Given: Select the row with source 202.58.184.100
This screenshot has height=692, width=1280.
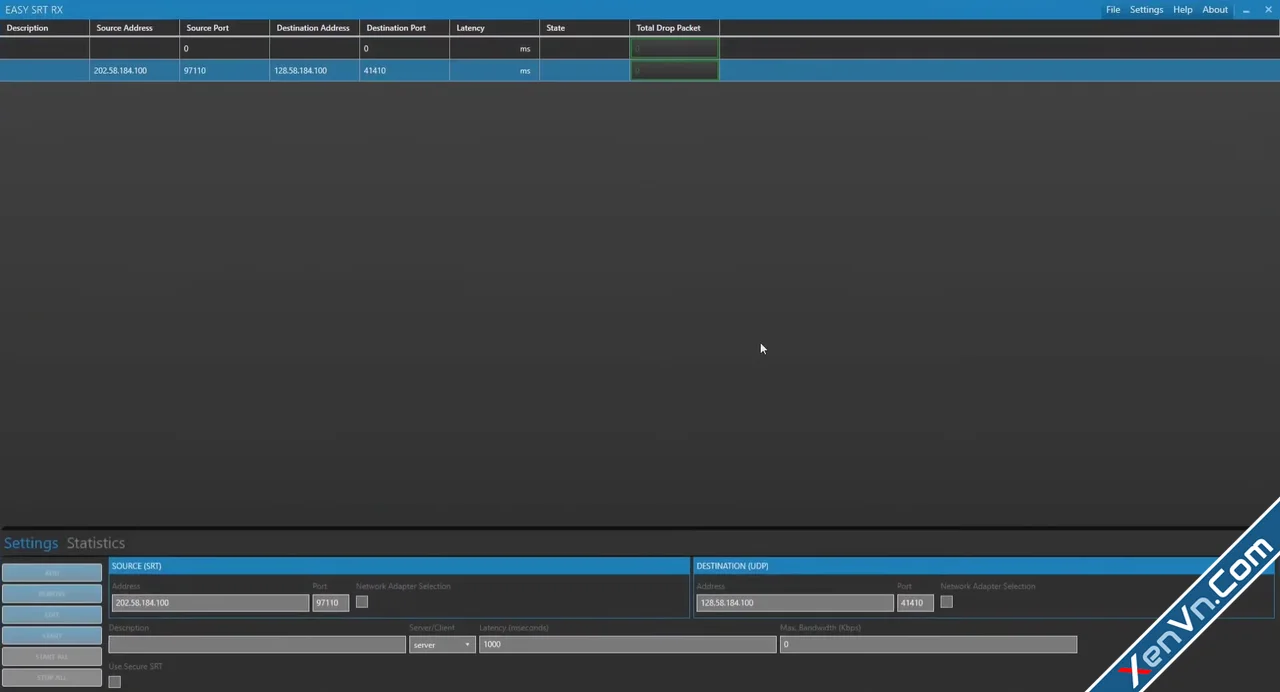Looking at the screenshot, I should tap(640, 70).
